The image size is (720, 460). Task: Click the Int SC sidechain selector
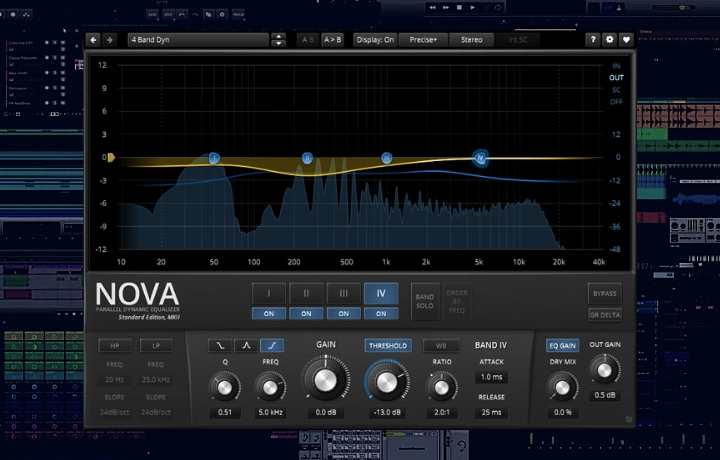click(x=518, y=40)
